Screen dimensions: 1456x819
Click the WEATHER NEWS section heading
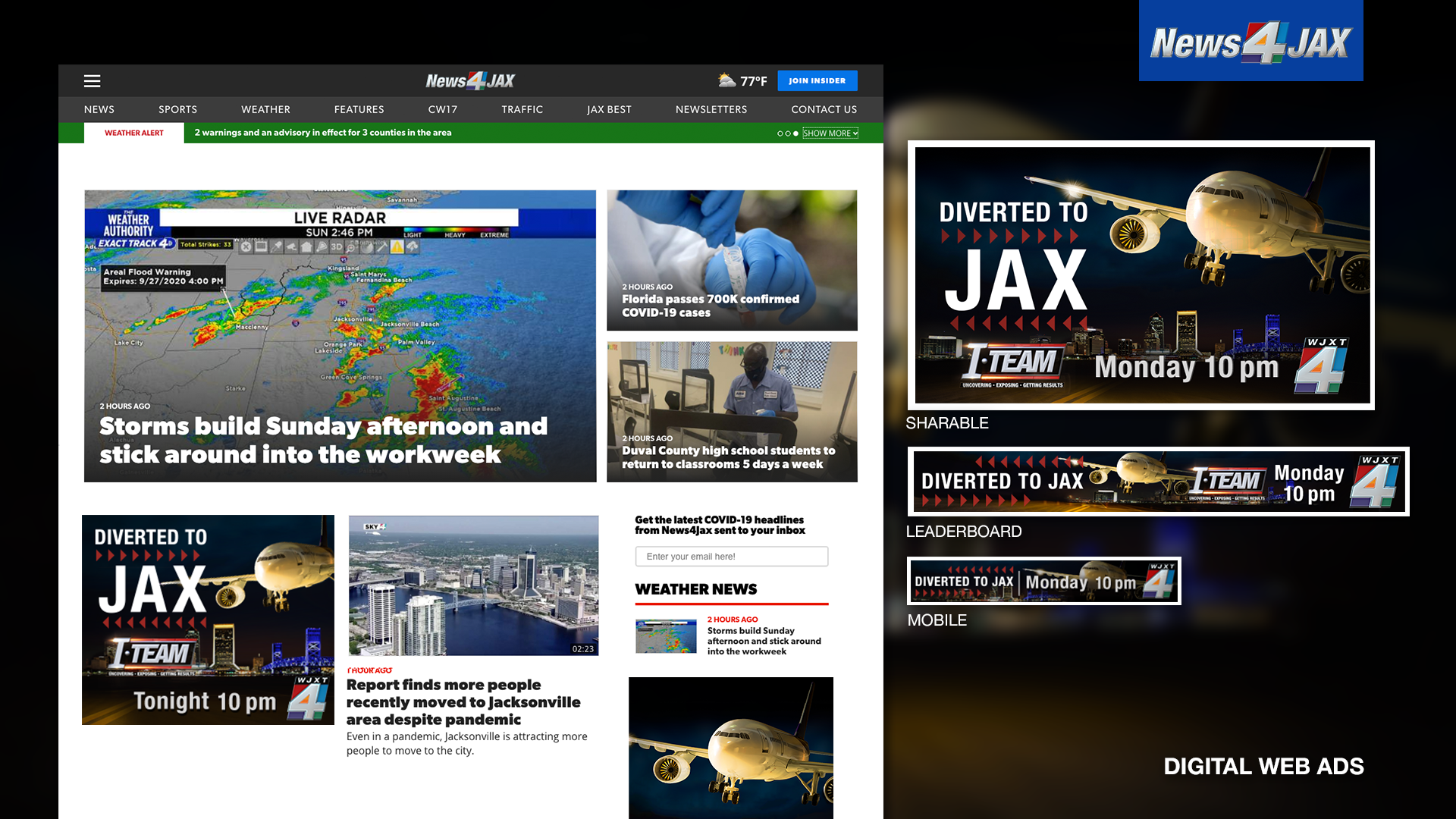(696, 589)
